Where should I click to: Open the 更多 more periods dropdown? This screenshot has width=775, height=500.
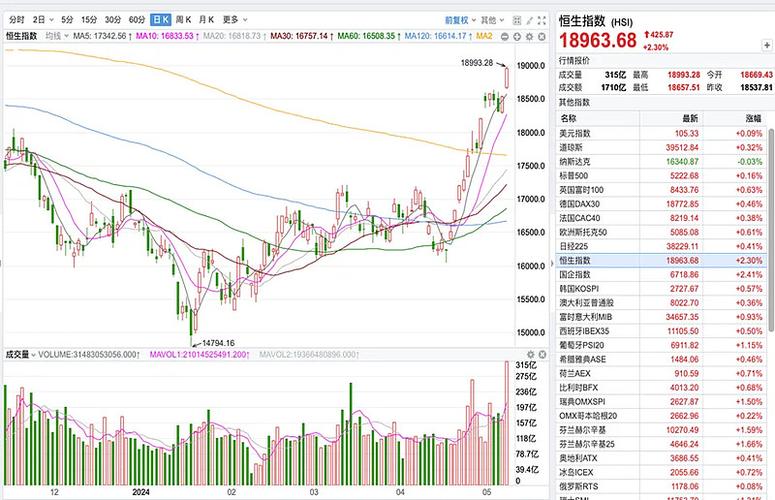[x=235, y=20]
